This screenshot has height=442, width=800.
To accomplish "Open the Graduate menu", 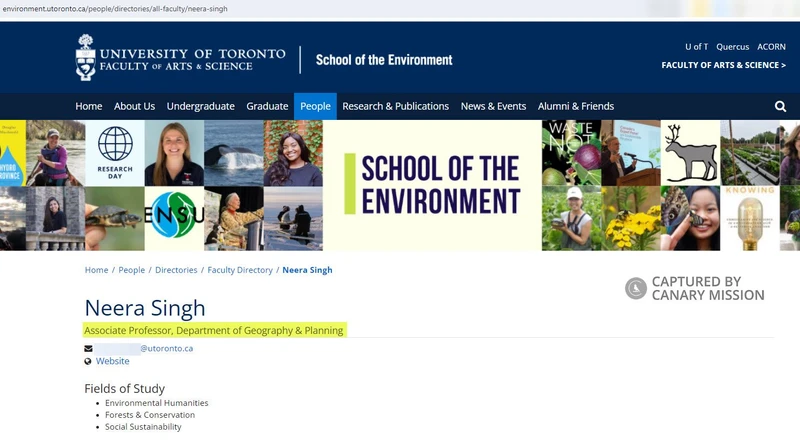I will 267,106.
